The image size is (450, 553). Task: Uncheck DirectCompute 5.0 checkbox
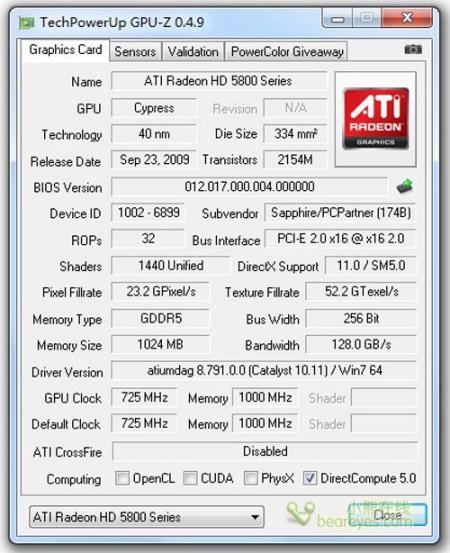coord(310,479)
